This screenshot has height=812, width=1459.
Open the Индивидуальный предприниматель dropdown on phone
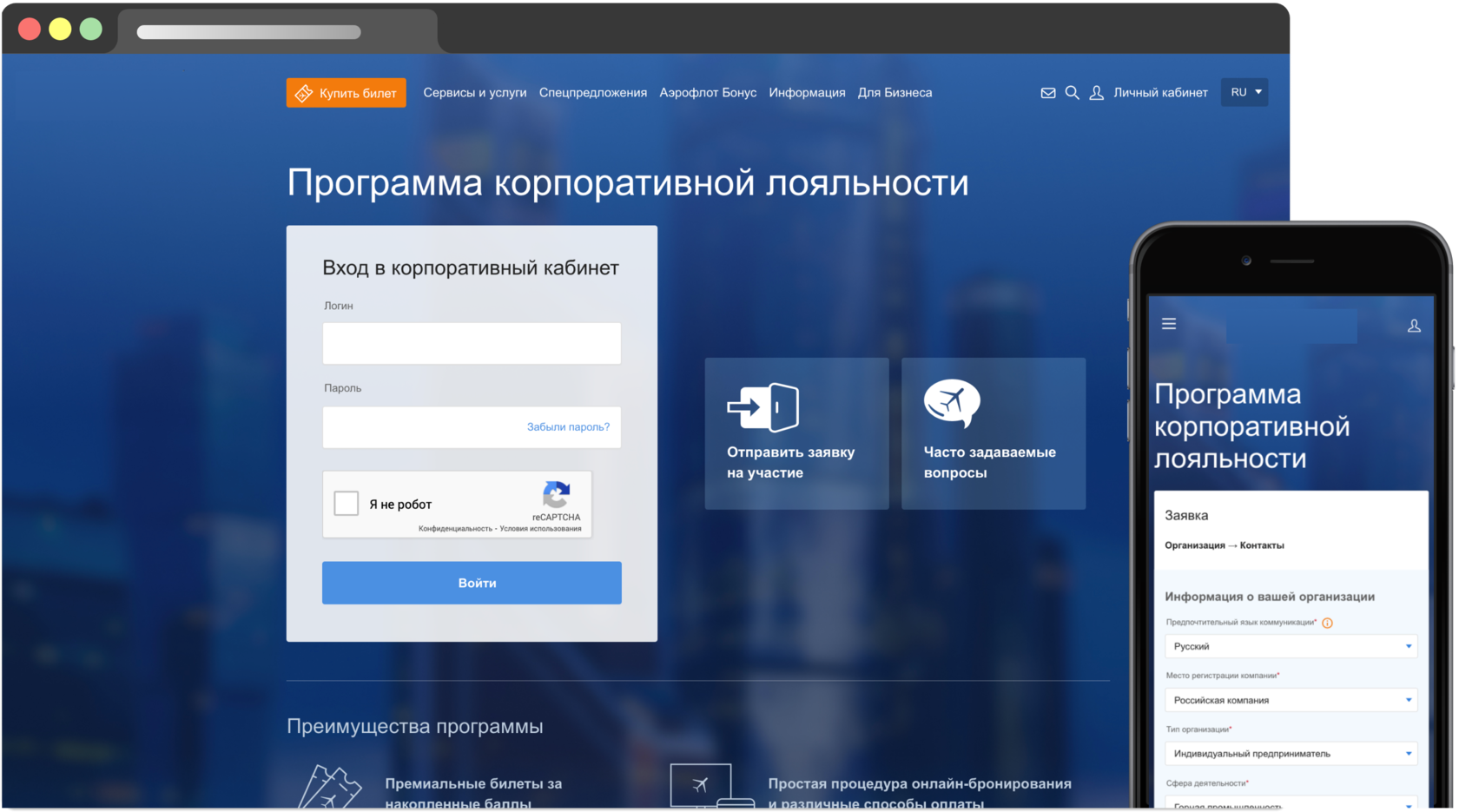tap(1291, 754)
